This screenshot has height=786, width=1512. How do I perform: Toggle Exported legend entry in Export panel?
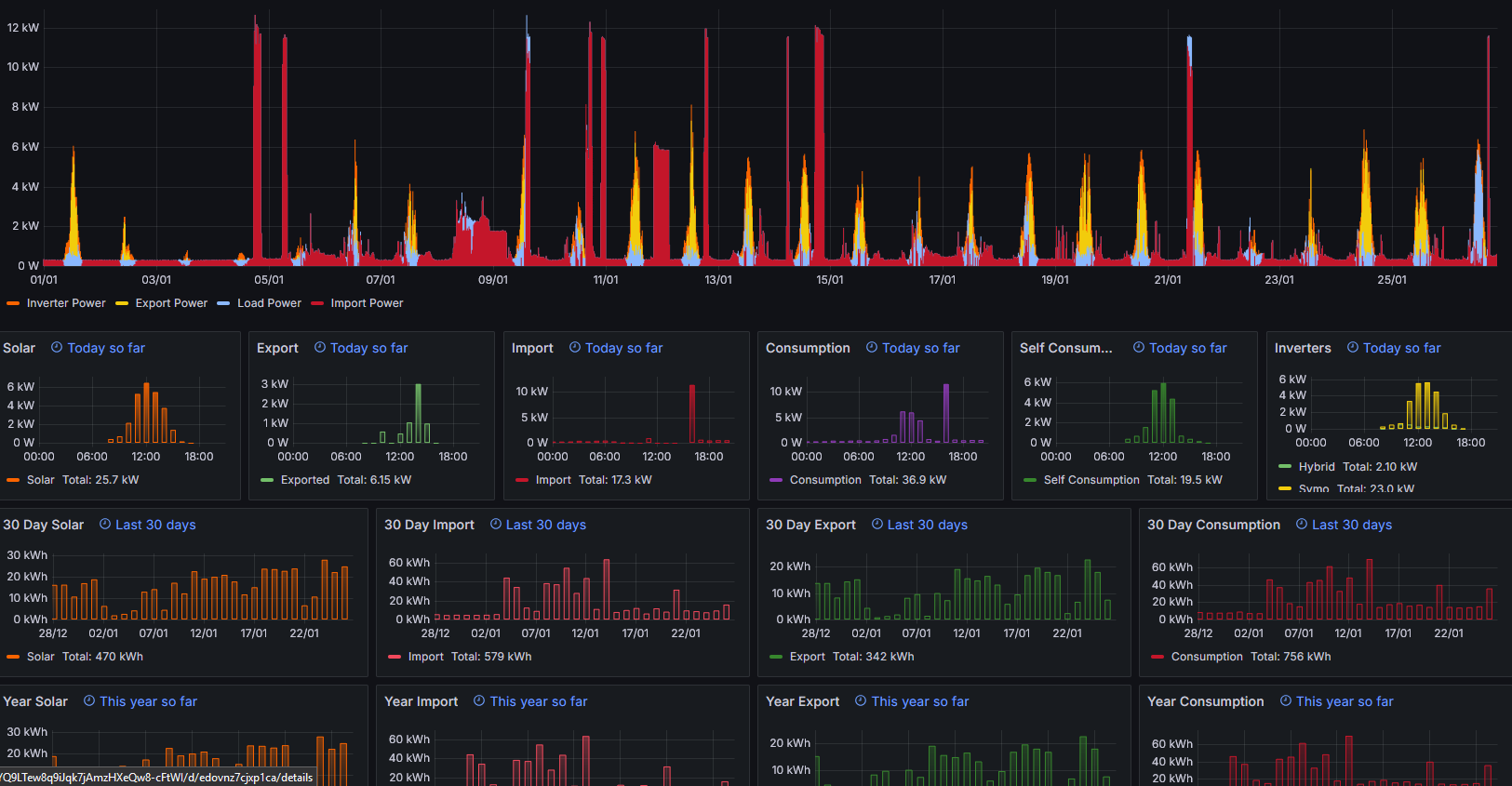(x=305, y=480)
